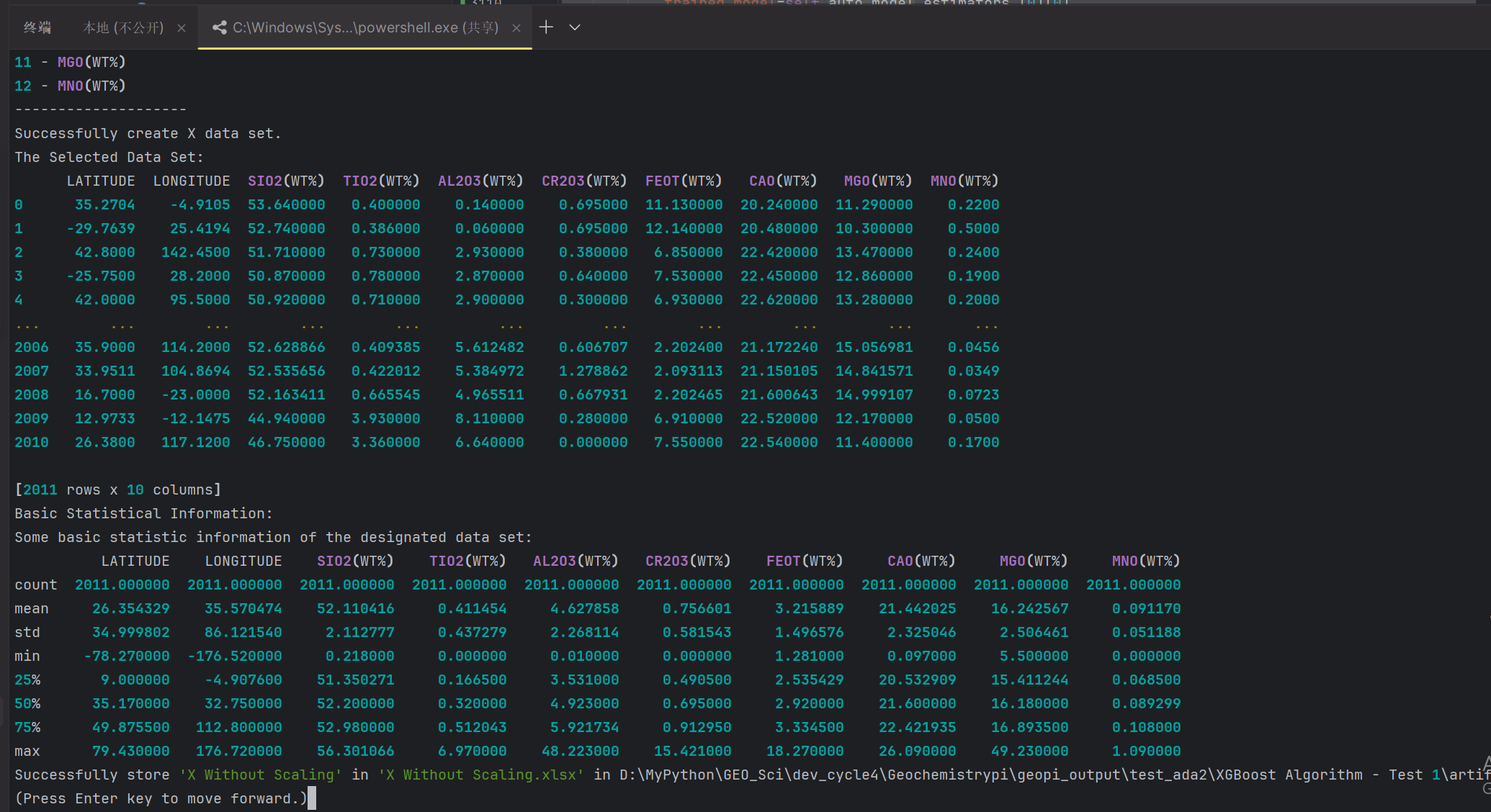
Task: Click 'X Without Scaling.xlsx' filename in output
Action: coord(481,775)
